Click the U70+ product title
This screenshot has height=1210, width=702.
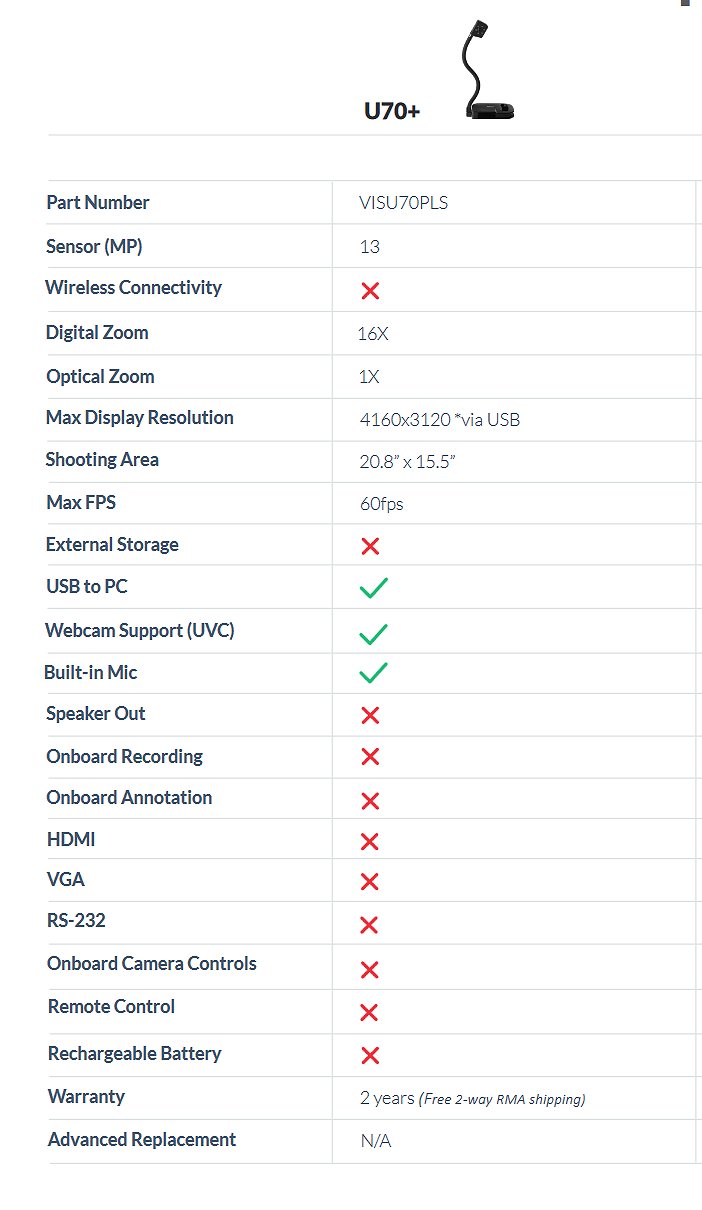[392, 111]
